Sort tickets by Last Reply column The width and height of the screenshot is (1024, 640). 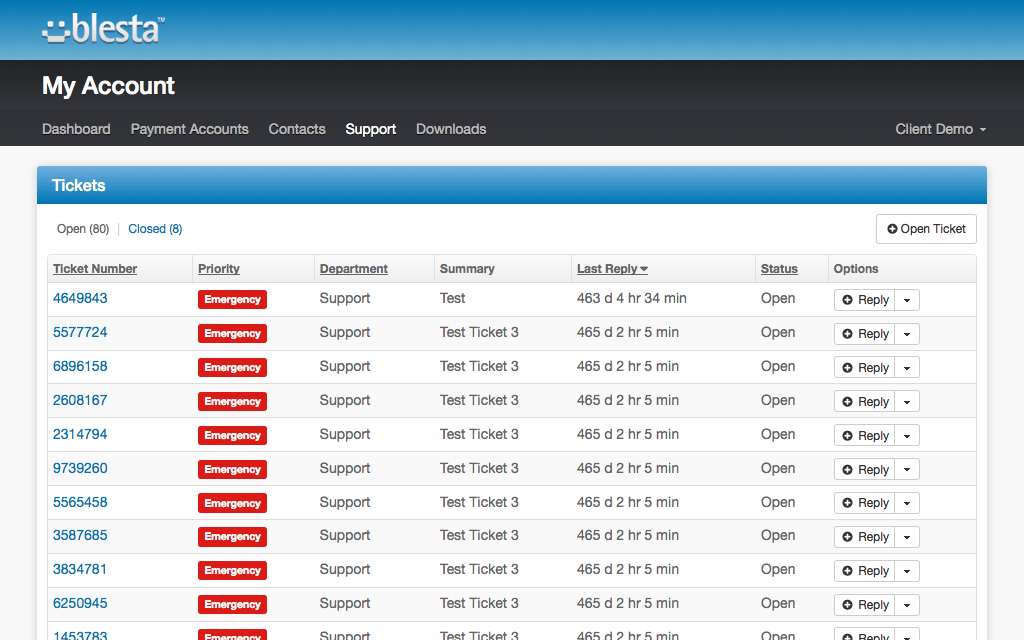pos(612,269)
